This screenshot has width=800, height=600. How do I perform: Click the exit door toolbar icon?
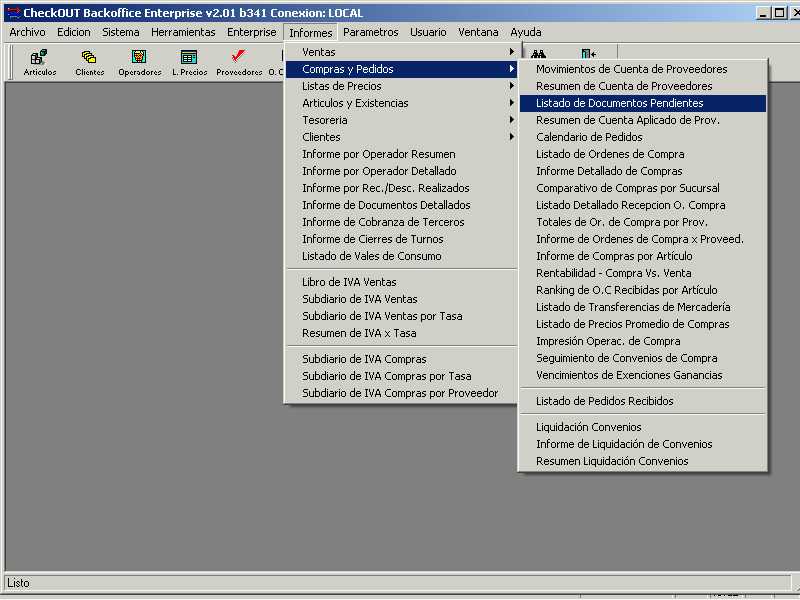[588, 54]
